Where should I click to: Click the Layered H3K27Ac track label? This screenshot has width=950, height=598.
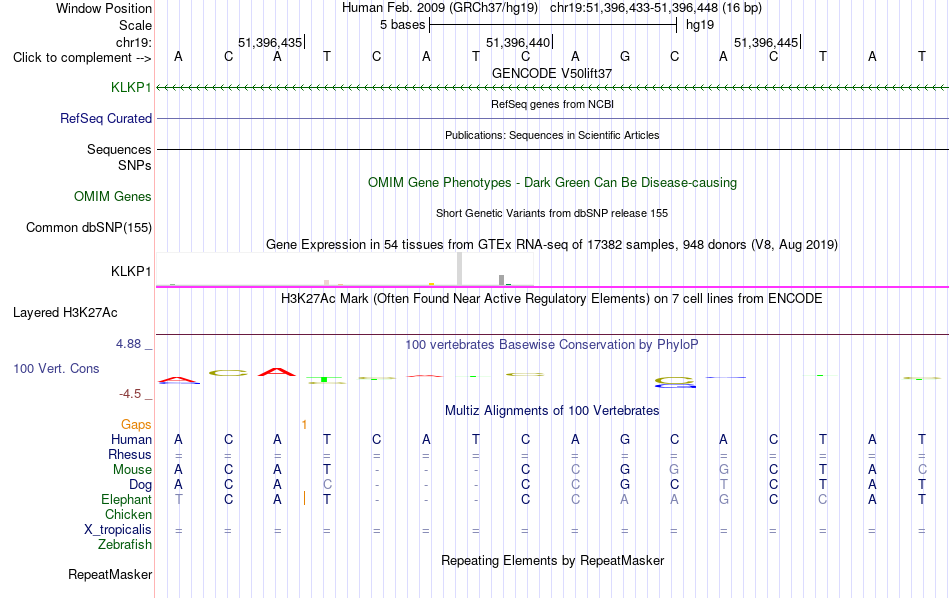[65, 313]
